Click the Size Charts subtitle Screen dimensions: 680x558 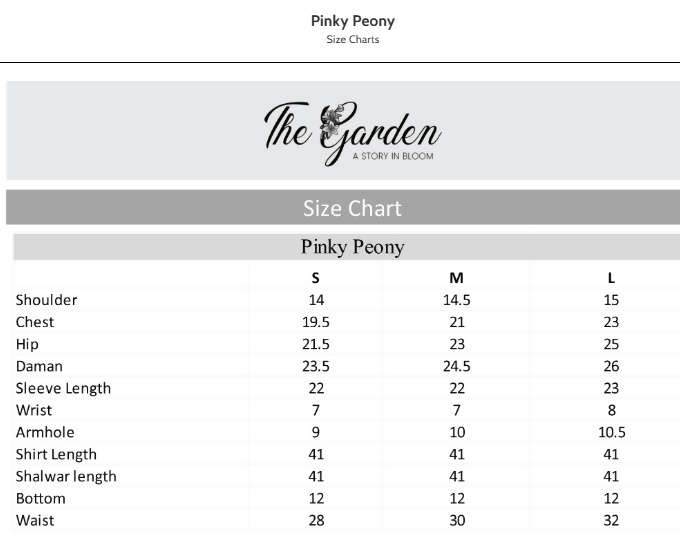[353, 39]
